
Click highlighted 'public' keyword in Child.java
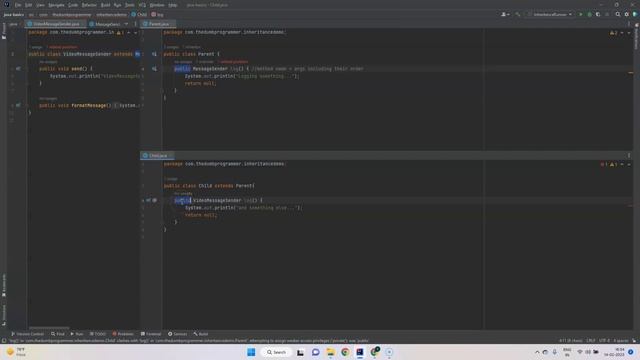point(182,200)
